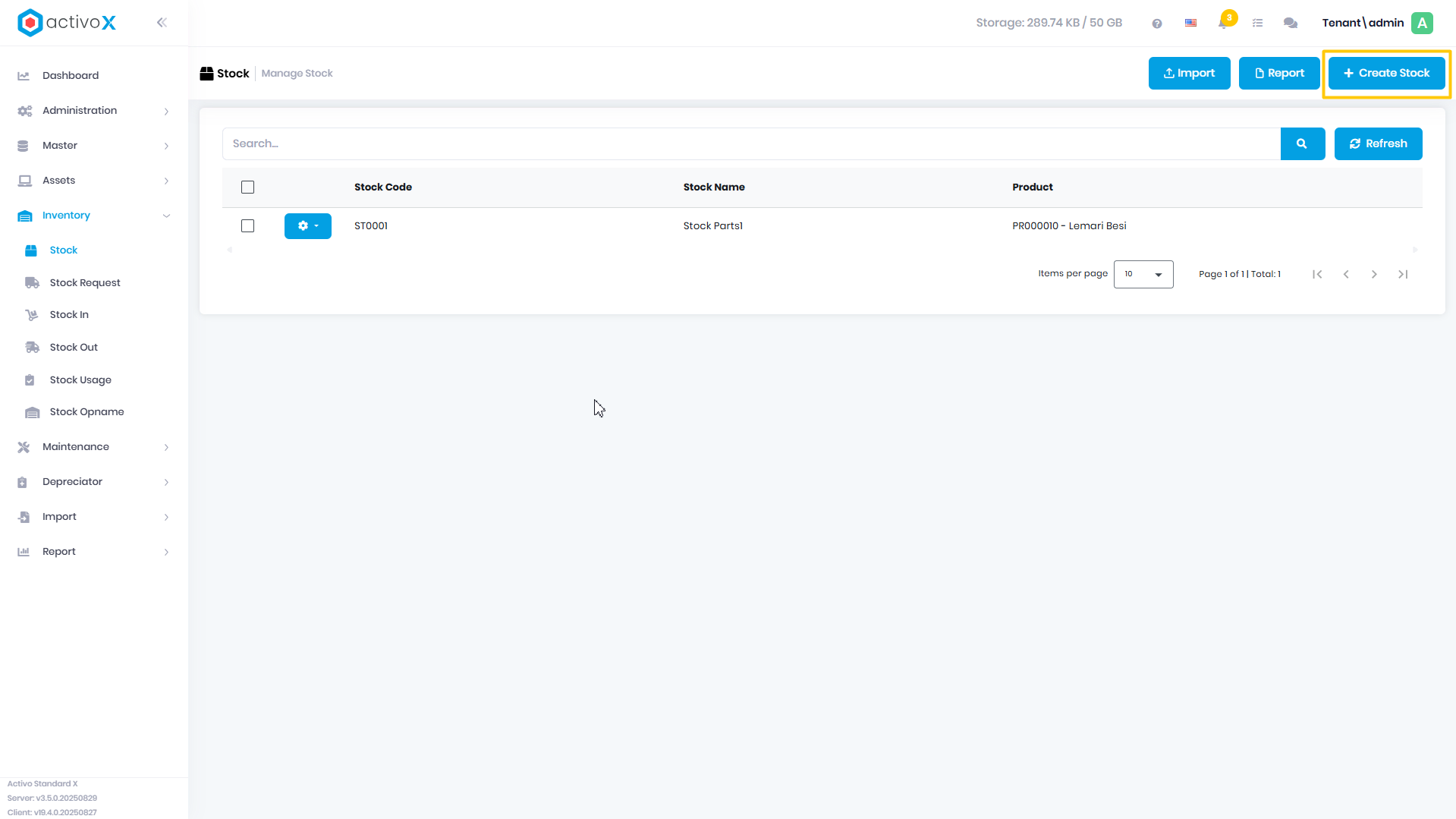Open the items per page dropdown
Image resolution: width=1456 pixels, height=819 pixels.
click(x=1143, y=274)
